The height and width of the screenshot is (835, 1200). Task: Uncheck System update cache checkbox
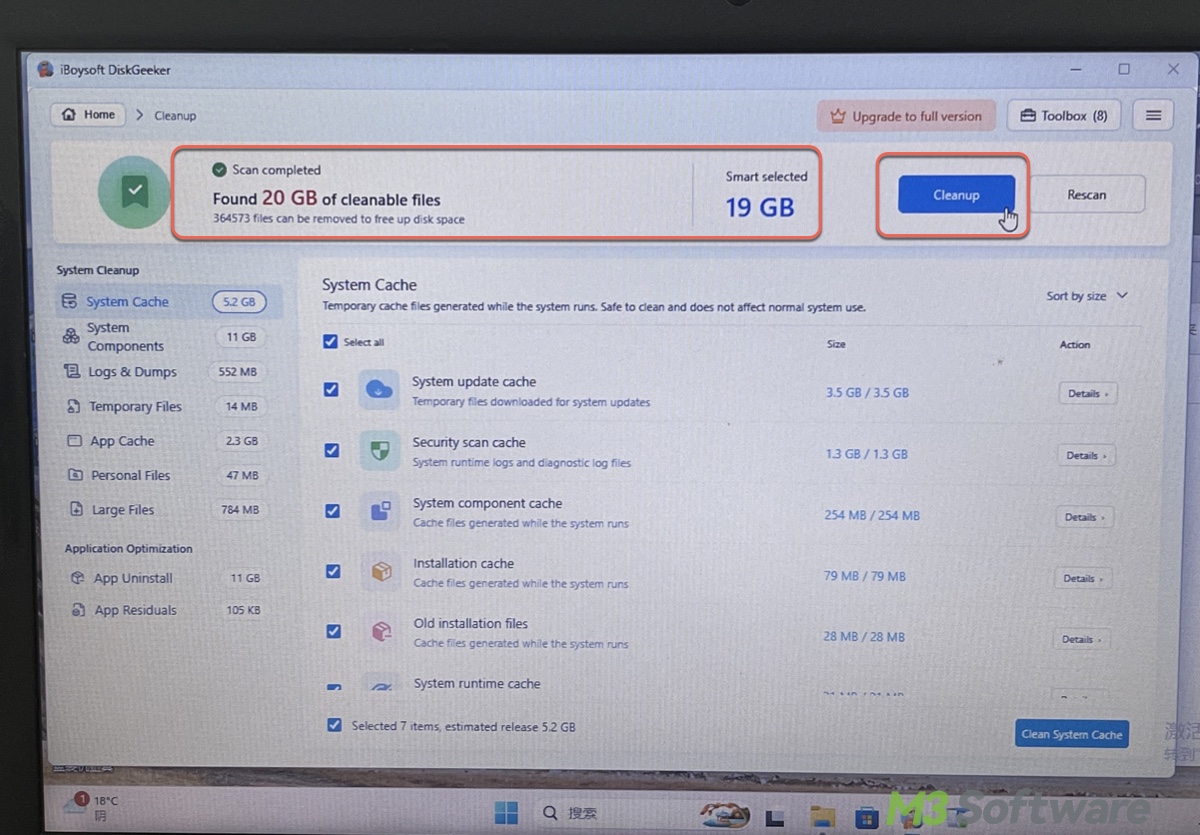click(331, 390)
